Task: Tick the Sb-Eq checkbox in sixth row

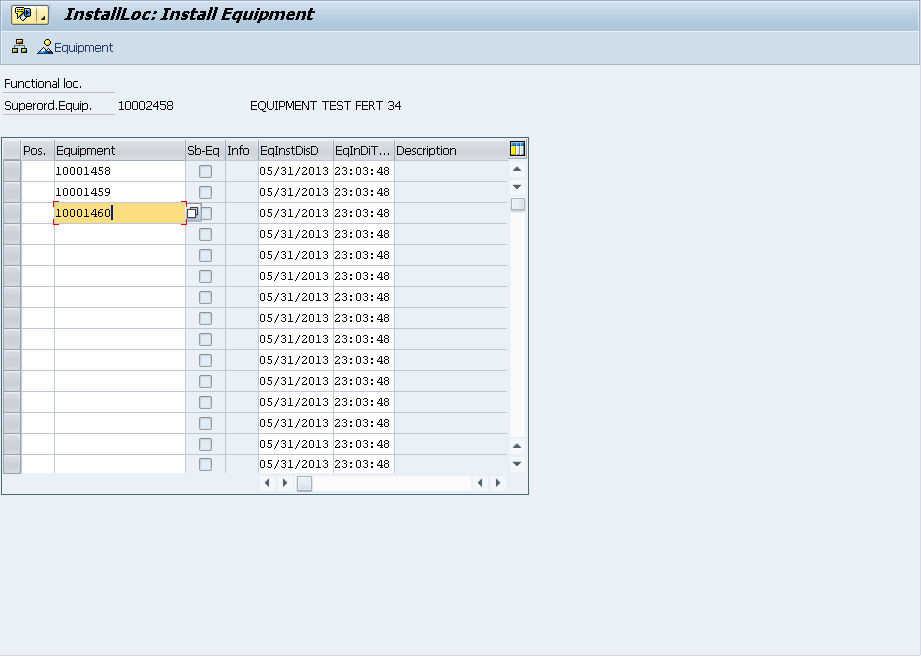Action: click(x=206, y=277)
